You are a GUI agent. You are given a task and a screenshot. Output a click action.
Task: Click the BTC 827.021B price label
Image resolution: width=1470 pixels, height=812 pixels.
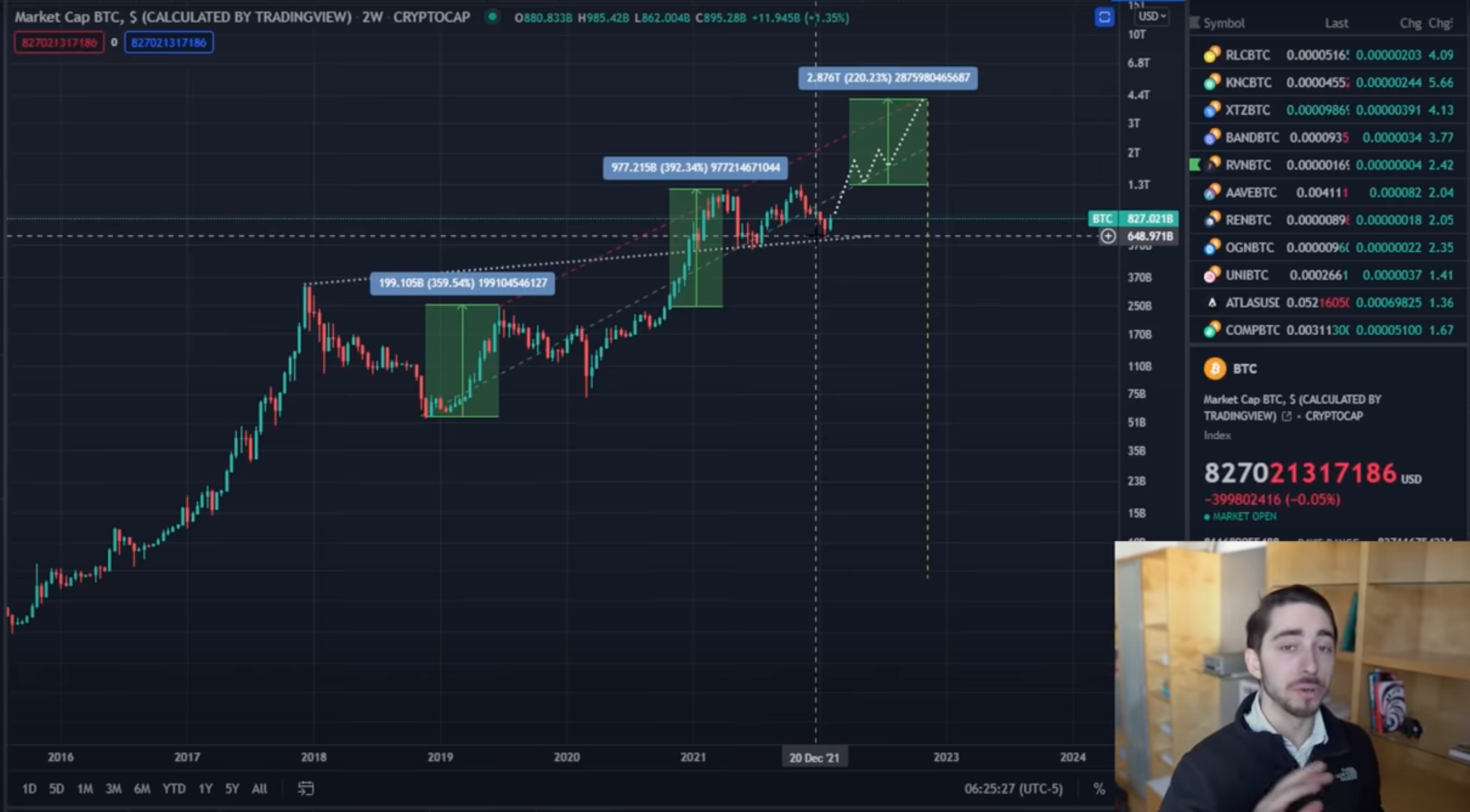point(1134,219)
